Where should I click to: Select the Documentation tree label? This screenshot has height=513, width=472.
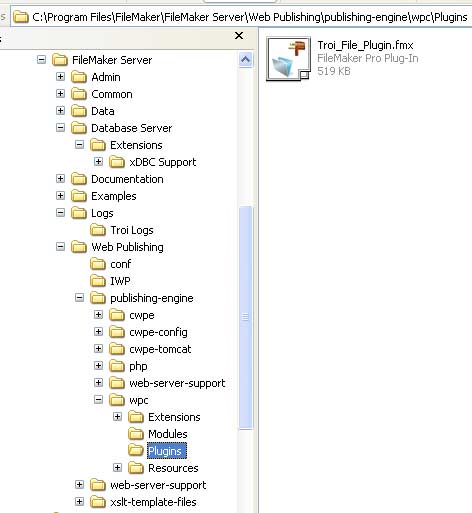pos(127,179)
